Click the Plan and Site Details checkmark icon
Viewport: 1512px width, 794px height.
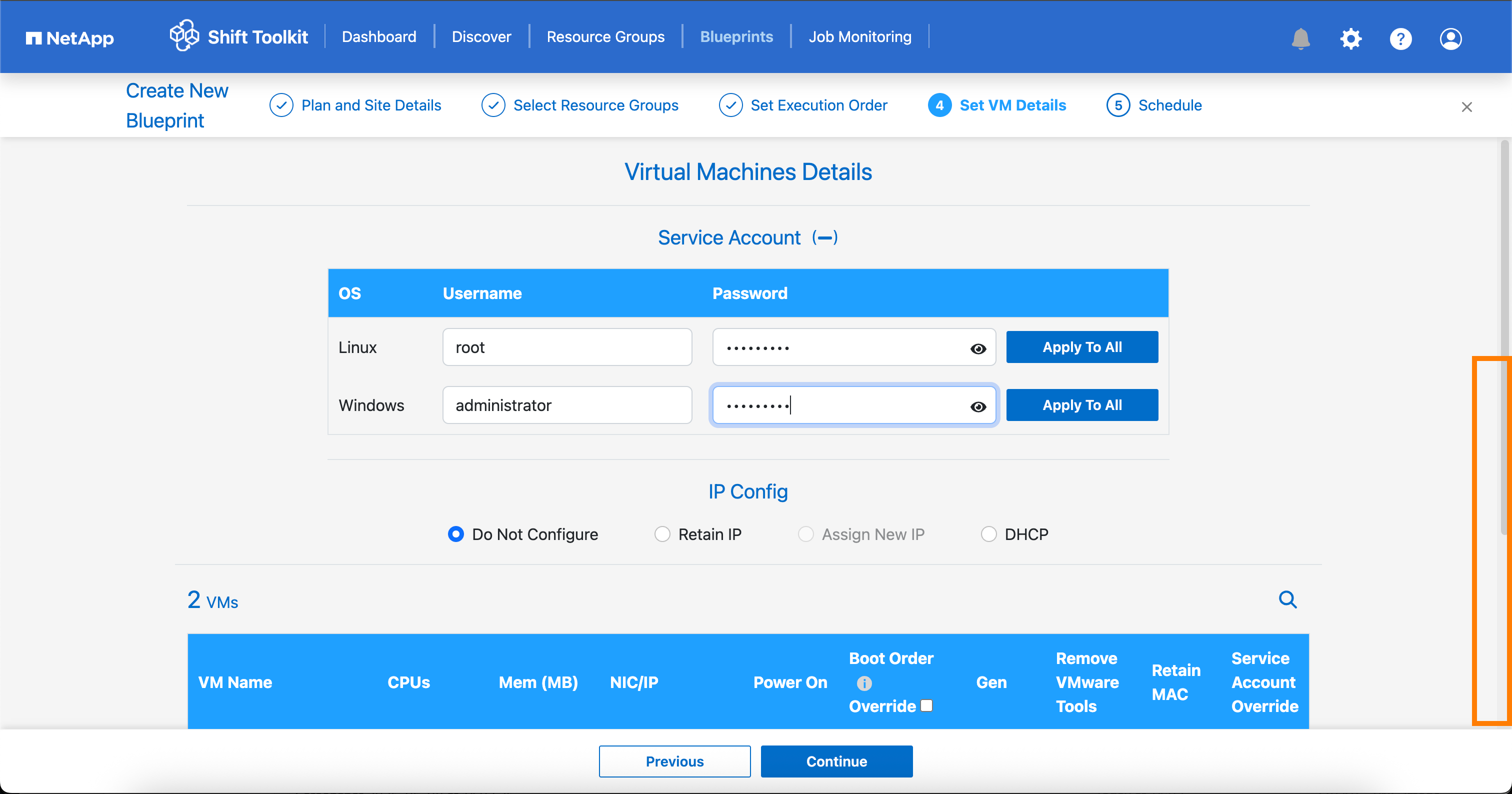tap(281, 105)
